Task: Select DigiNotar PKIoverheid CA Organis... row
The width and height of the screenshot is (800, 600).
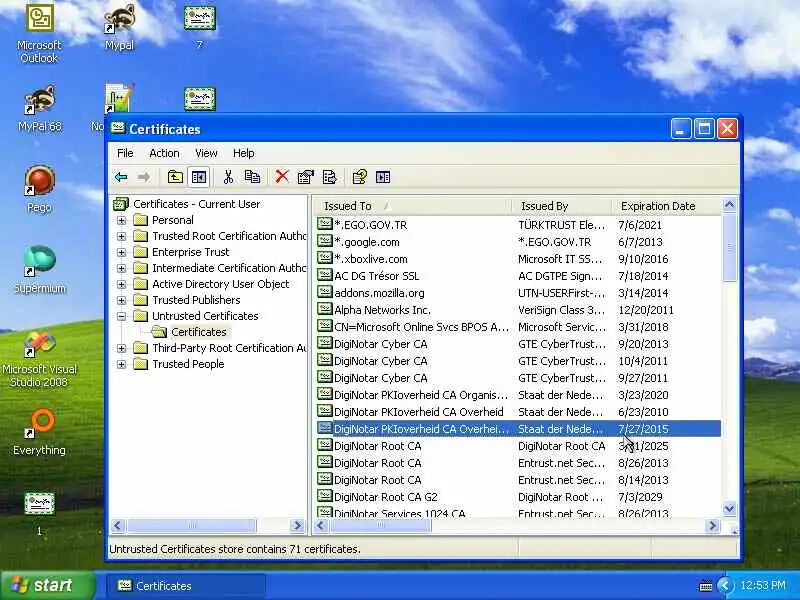Action: click(x=518, y=395)
